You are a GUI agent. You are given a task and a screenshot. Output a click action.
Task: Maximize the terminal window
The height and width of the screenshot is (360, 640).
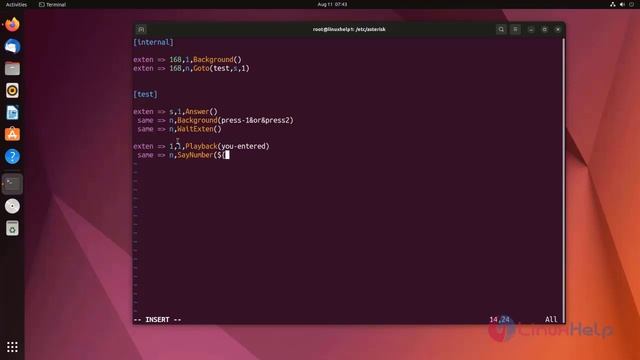point(544,29)
